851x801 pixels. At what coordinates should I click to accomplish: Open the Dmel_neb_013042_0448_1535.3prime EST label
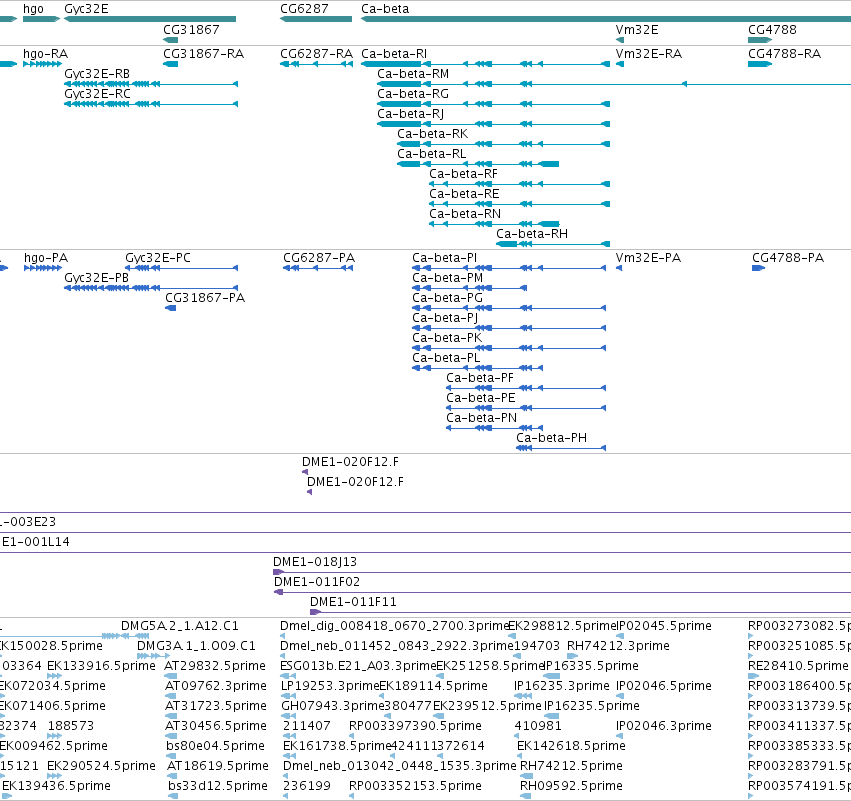coord(399,766)
